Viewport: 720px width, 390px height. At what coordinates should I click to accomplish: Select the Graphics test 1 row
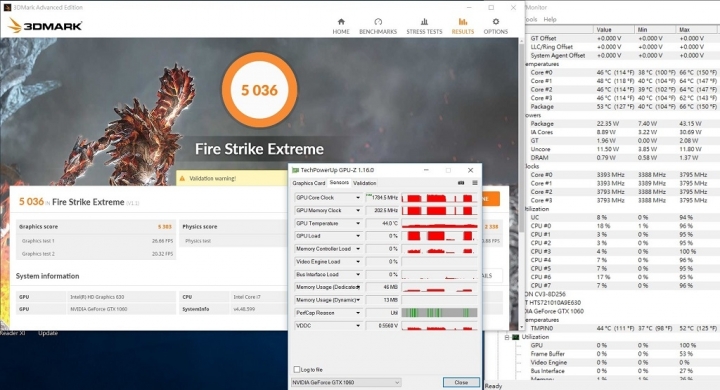click(x=96, y=241)
